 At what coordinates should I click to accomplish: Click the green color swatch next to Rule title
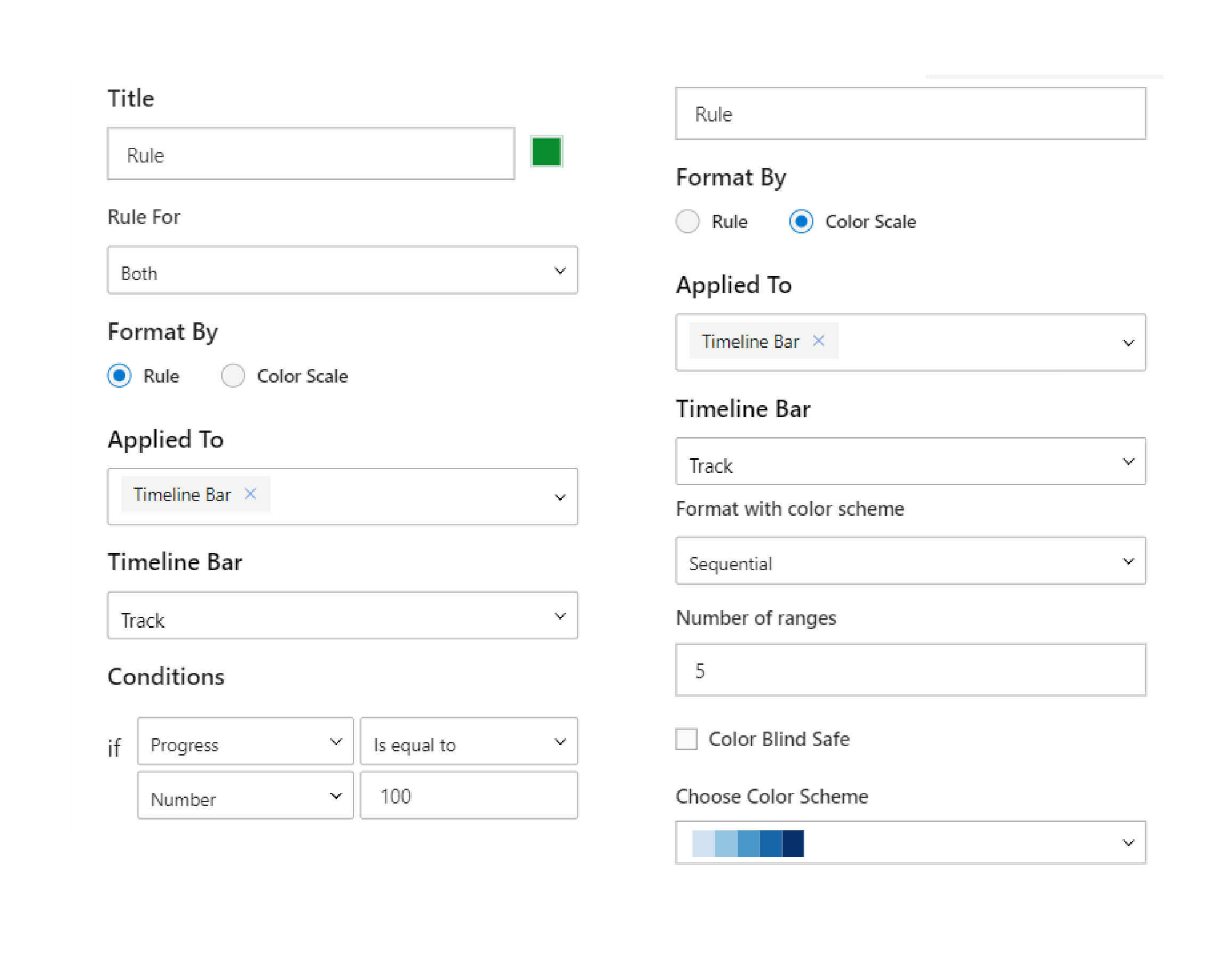coord(547,152)
